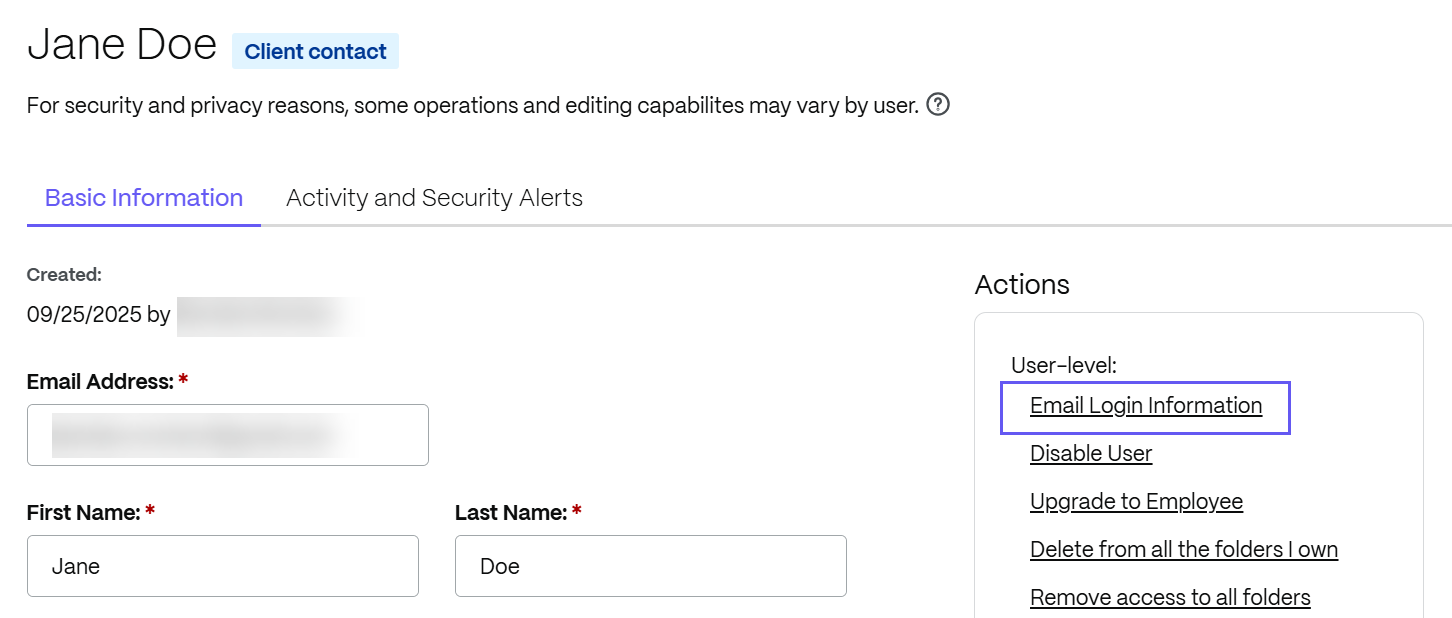Open the Activity and Security Alerts tab
This screenshot has height=618, width=1452.
coord(434,198)
